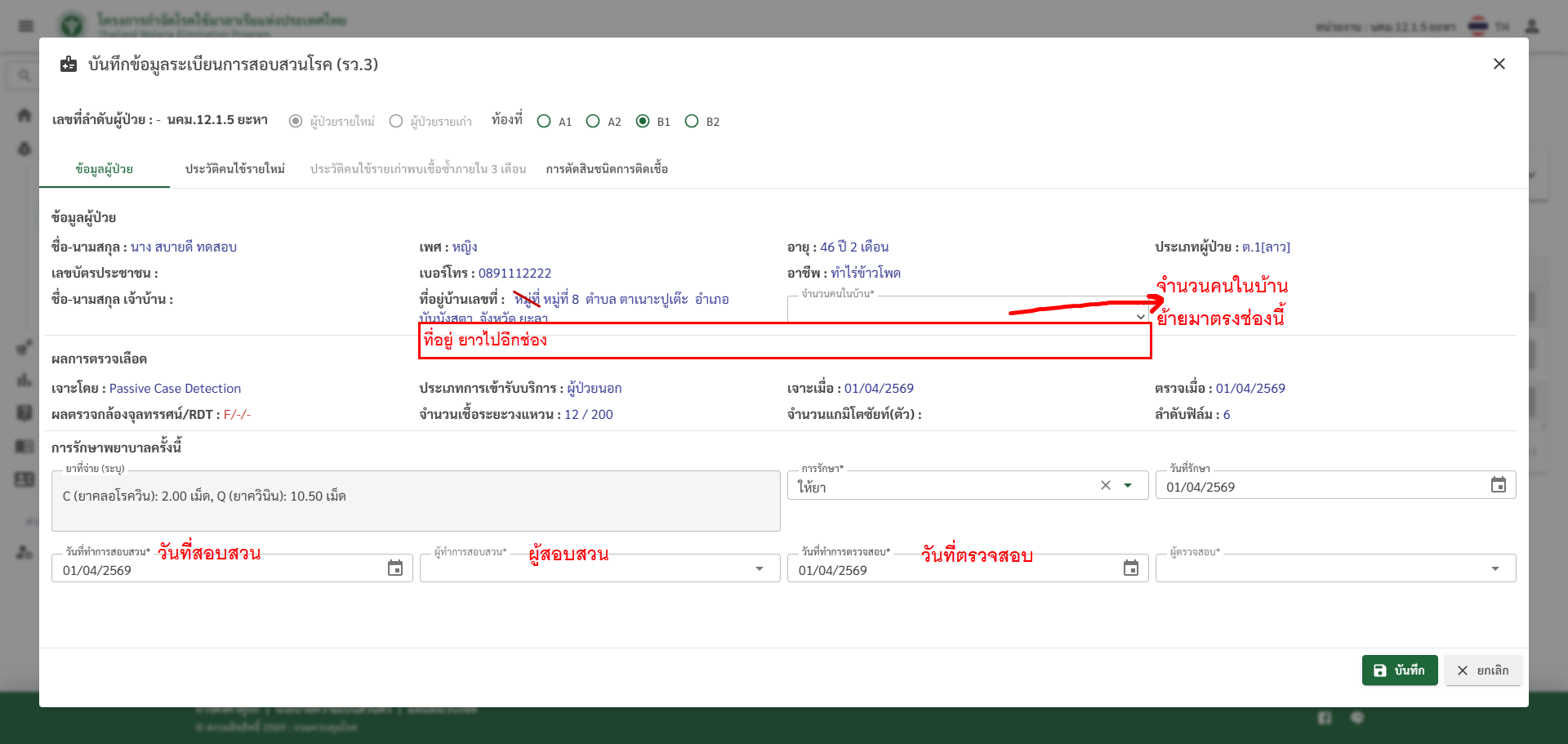Open calendar icon for the verification date
1568x744 pixels.
coord(1130,568)
